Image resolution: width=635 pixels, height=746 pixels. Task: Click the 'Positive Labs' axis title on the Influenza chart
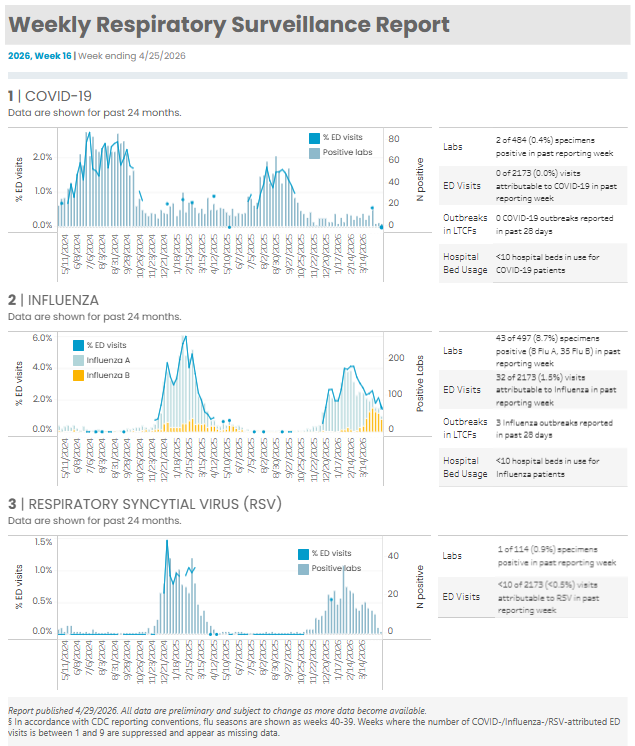420,383
